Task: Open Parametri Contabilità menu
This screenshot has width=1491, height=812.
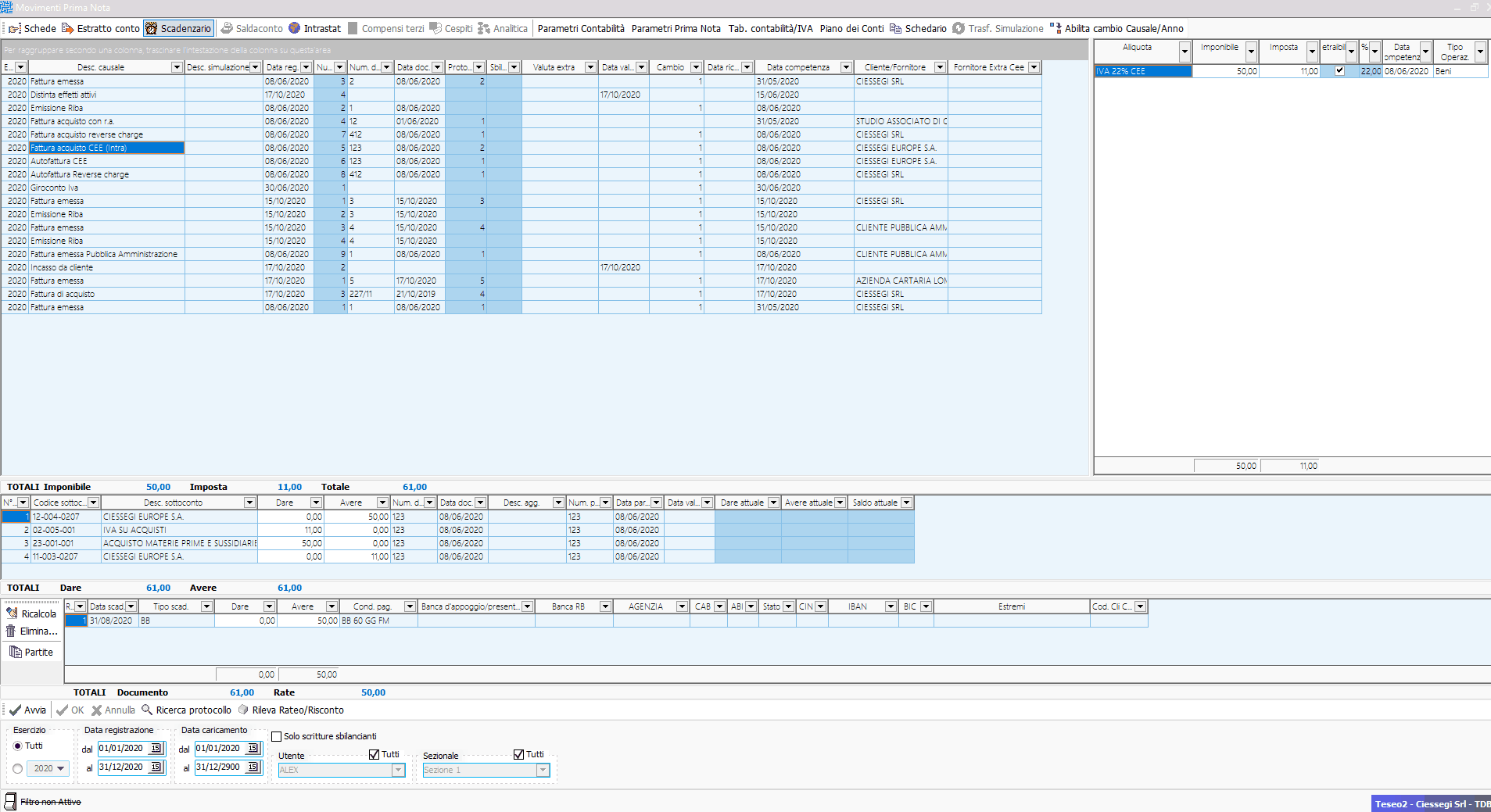Action: point(581,28)
